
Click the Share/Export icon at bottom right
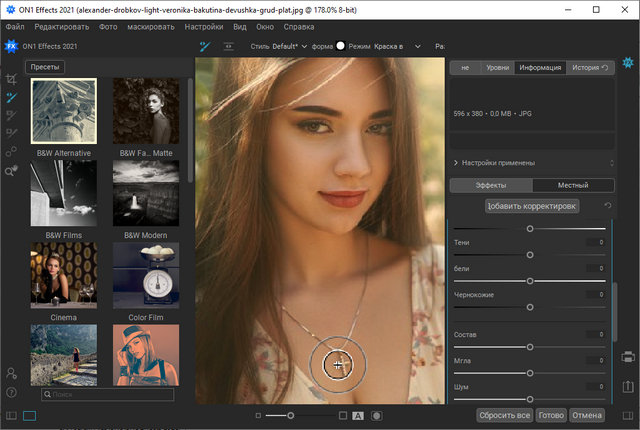[x=628, y=385]
